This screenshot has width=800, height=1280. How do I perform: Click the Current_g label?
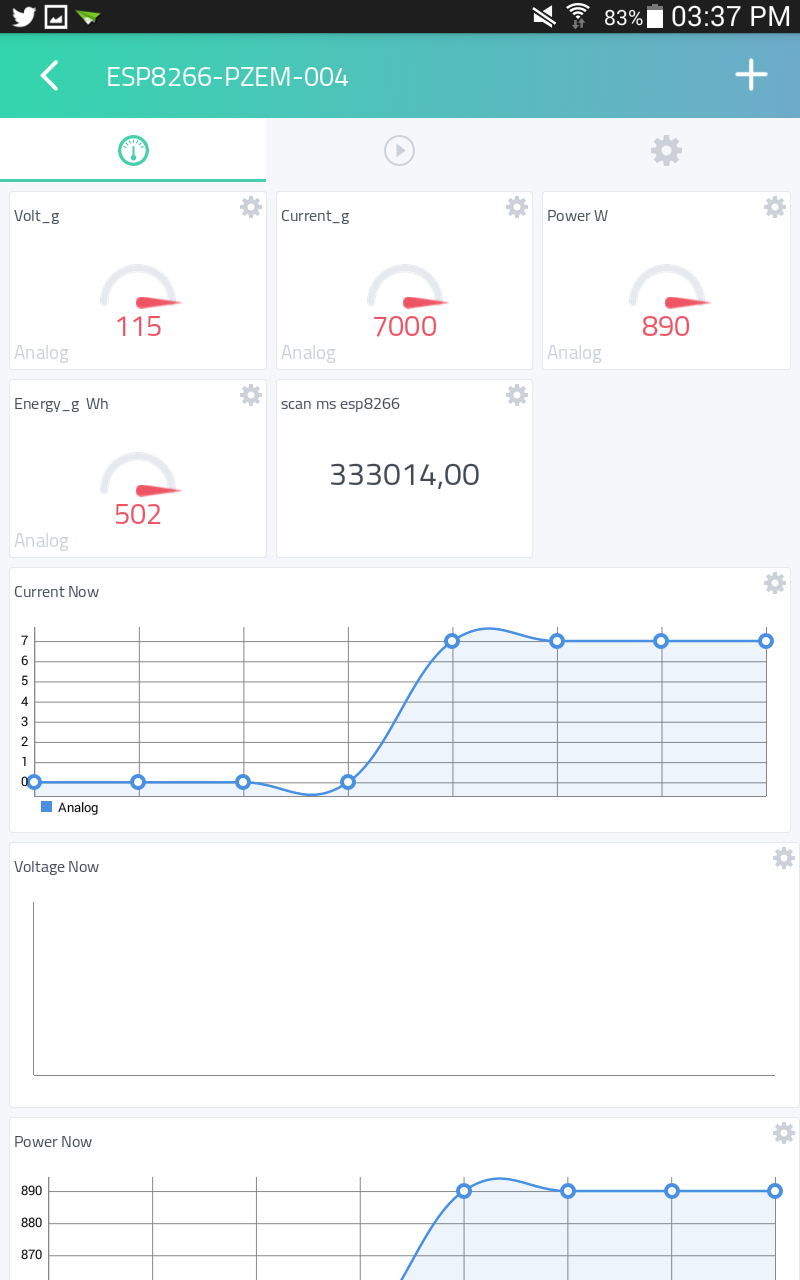(x=315, y=216)
